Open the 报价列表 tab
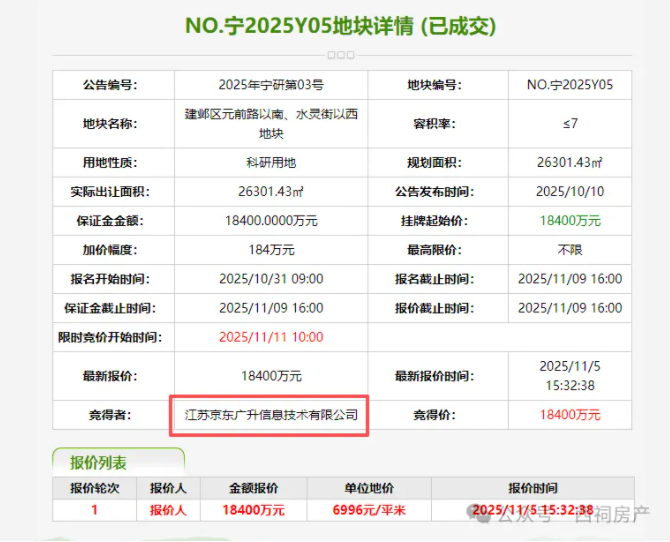Image resolution: width=670 pixels, height=542 pixels. tap(98, 463)
